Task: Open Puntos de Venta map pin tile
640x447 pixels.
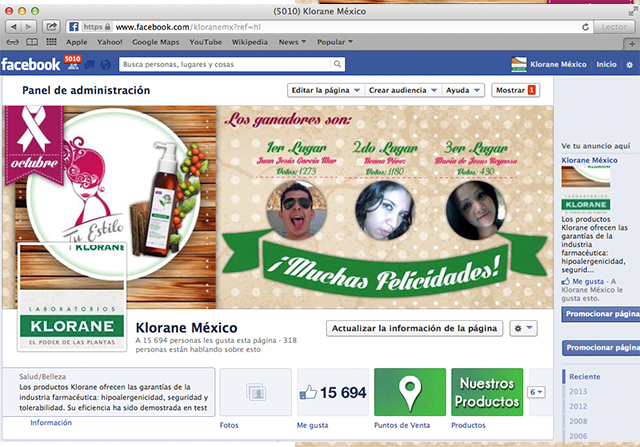Action: (x=410, y=392)
